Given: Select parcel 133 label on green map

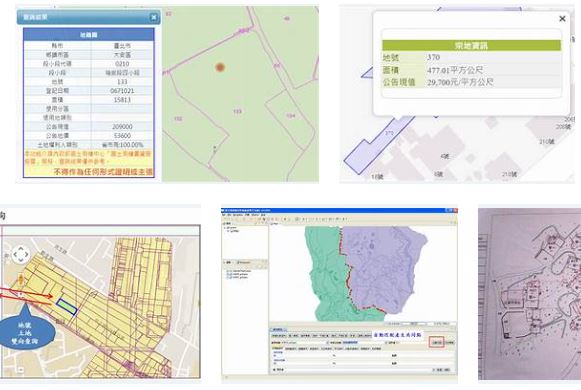Looking at the screenshot, I should pyautogui.click(x=238, y=111).
